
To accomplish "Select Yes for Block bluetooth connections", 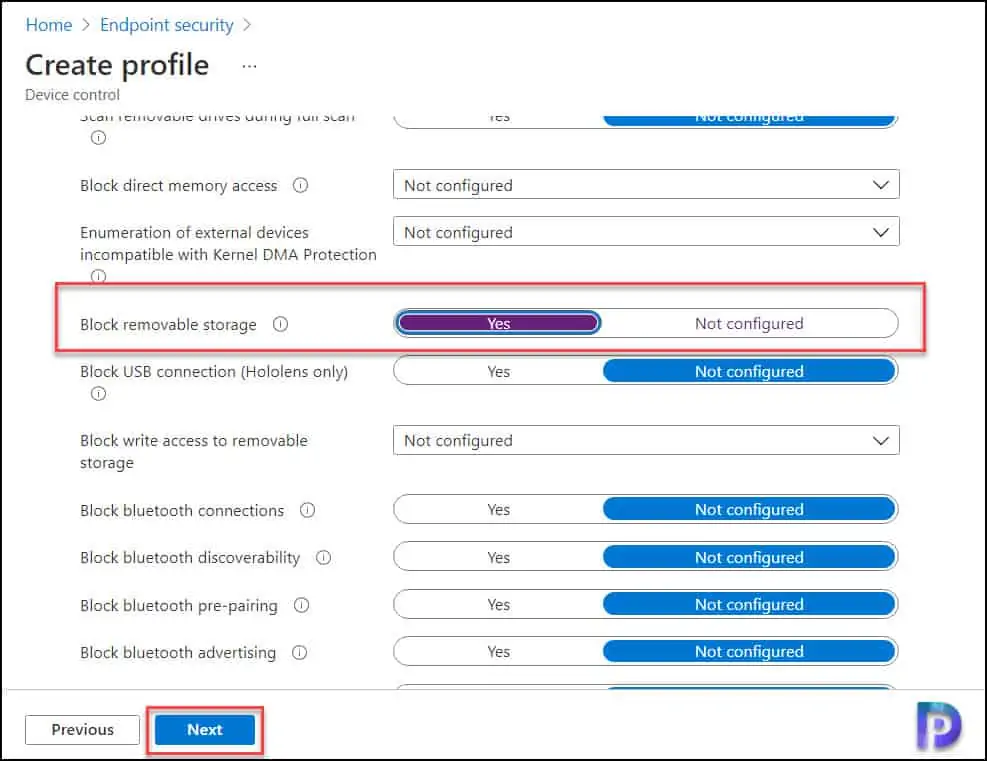I will [498, 510].
